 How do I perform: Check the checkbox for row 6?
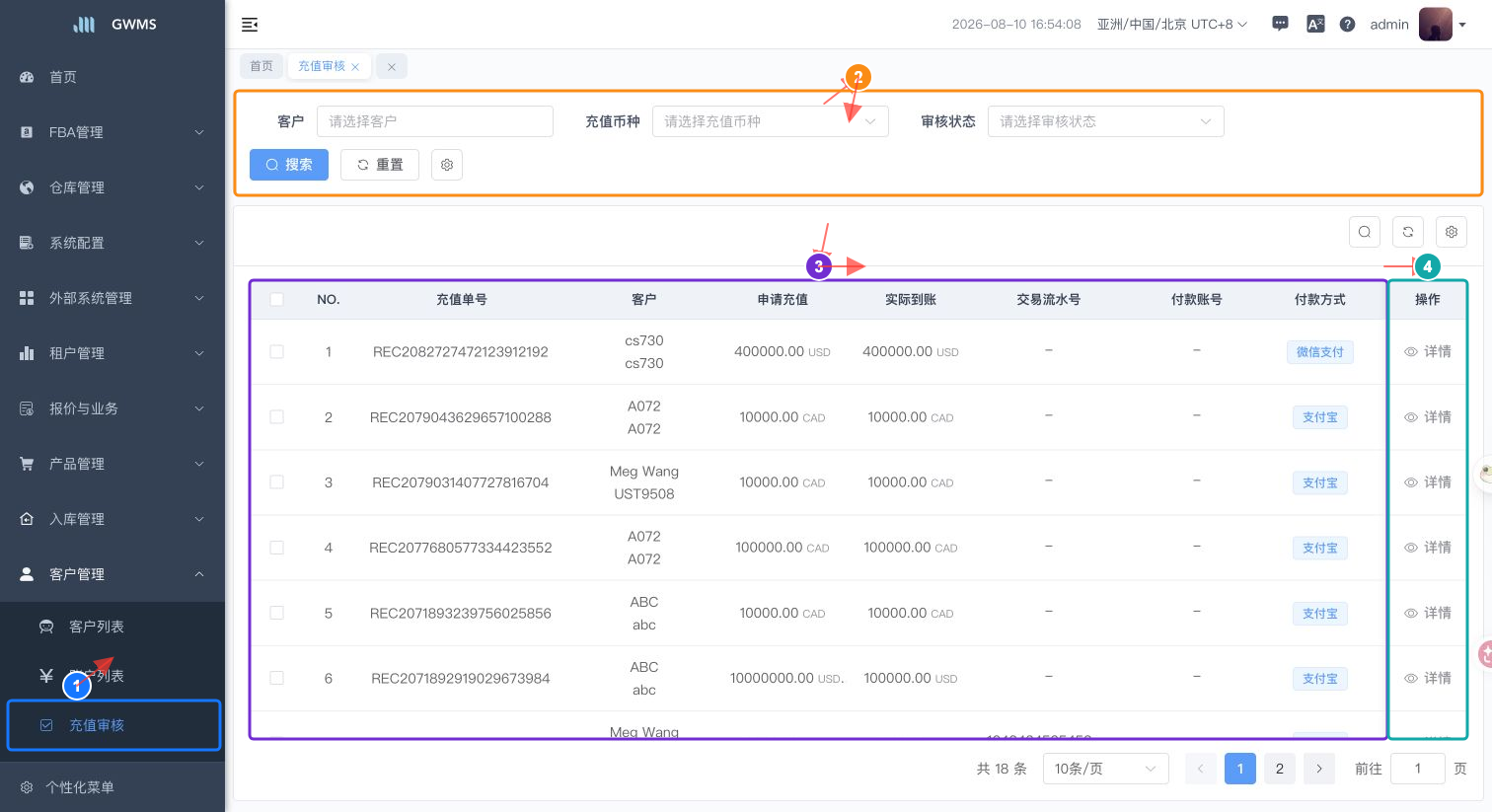click(276, 678)
